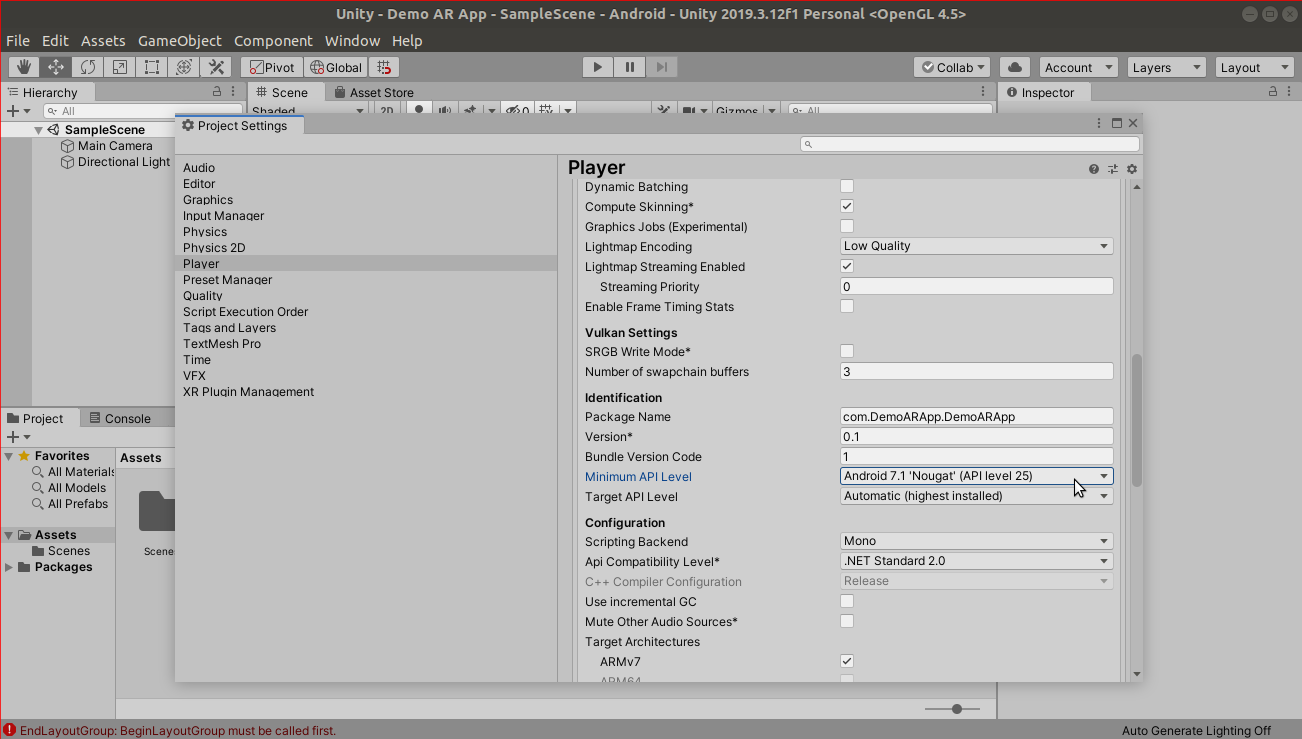
Task: Start Play mode
Action: tap(597, 67)
